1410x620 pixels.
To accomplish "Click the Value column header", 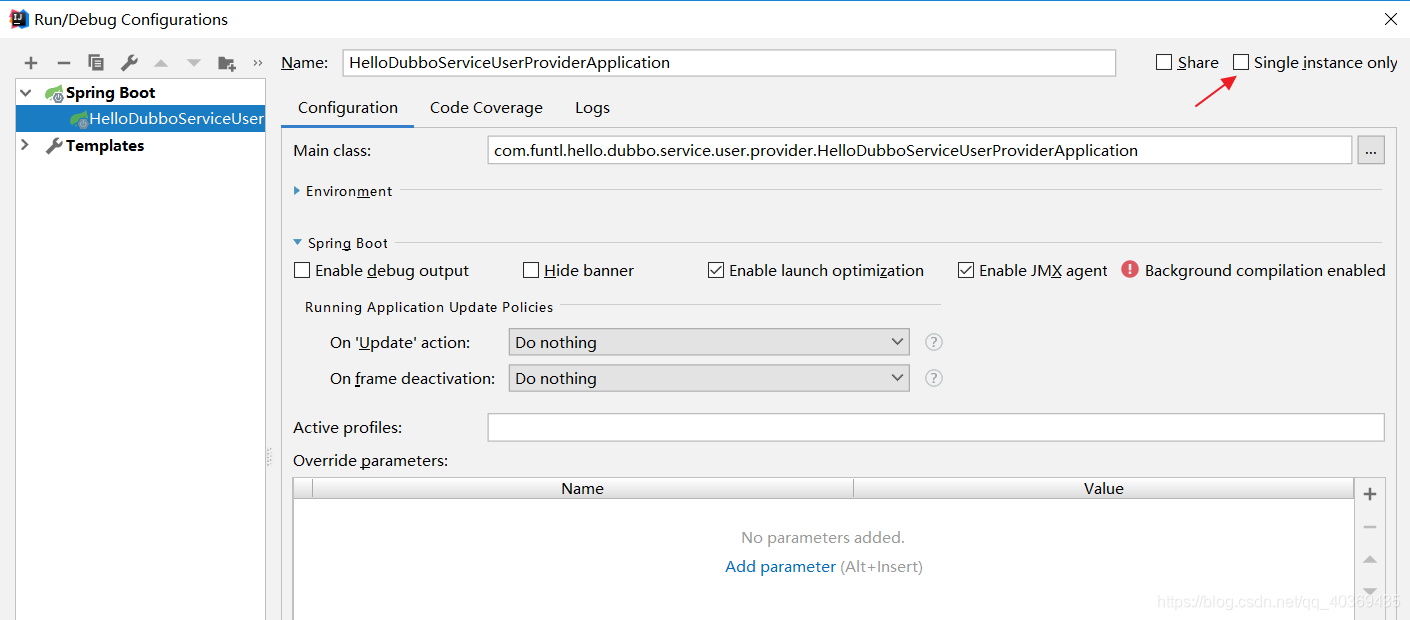I will click(x=1104, y=489).
